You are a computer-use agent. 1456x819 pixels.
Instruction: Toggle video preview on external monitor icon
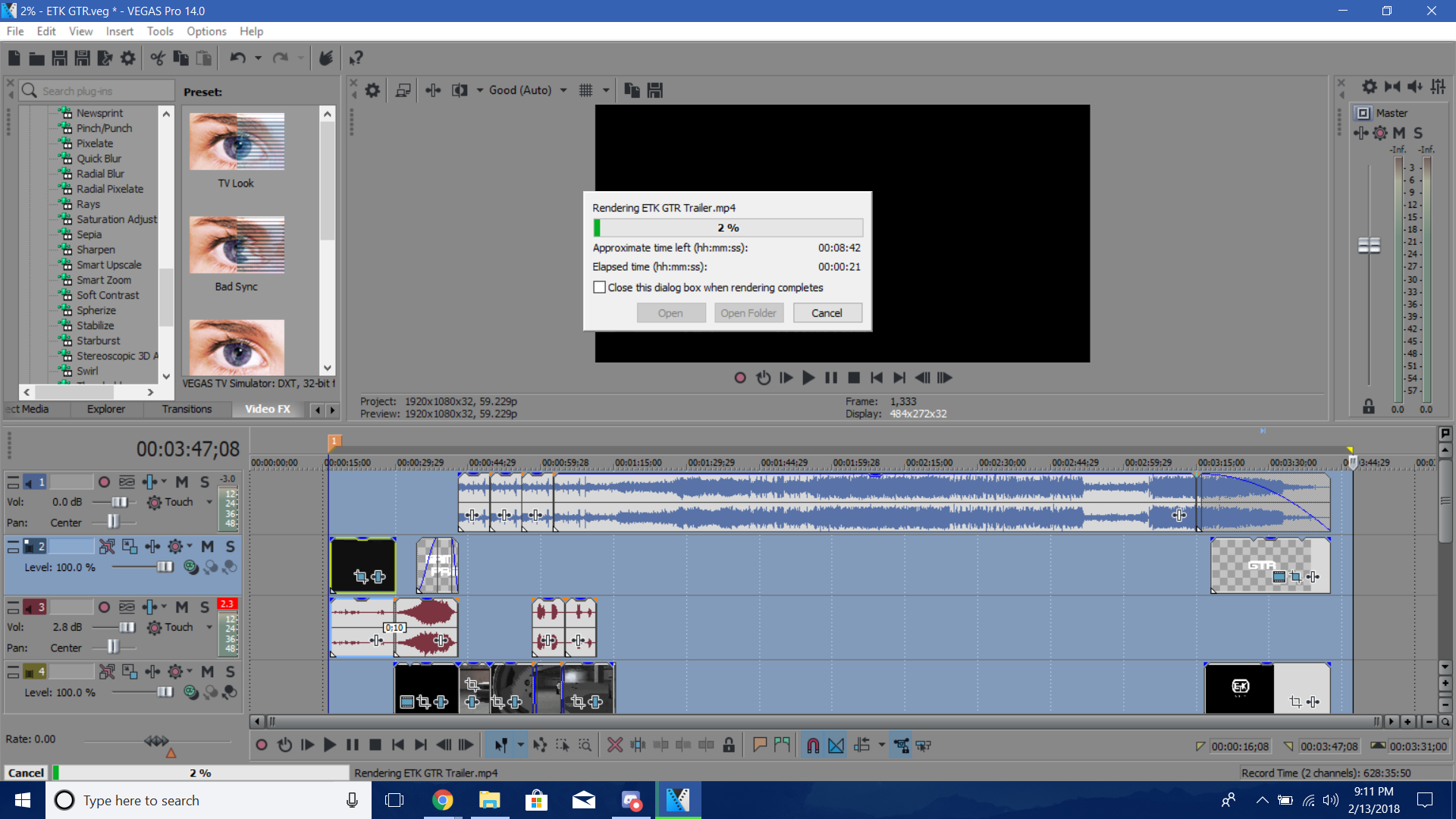(403, 90)
